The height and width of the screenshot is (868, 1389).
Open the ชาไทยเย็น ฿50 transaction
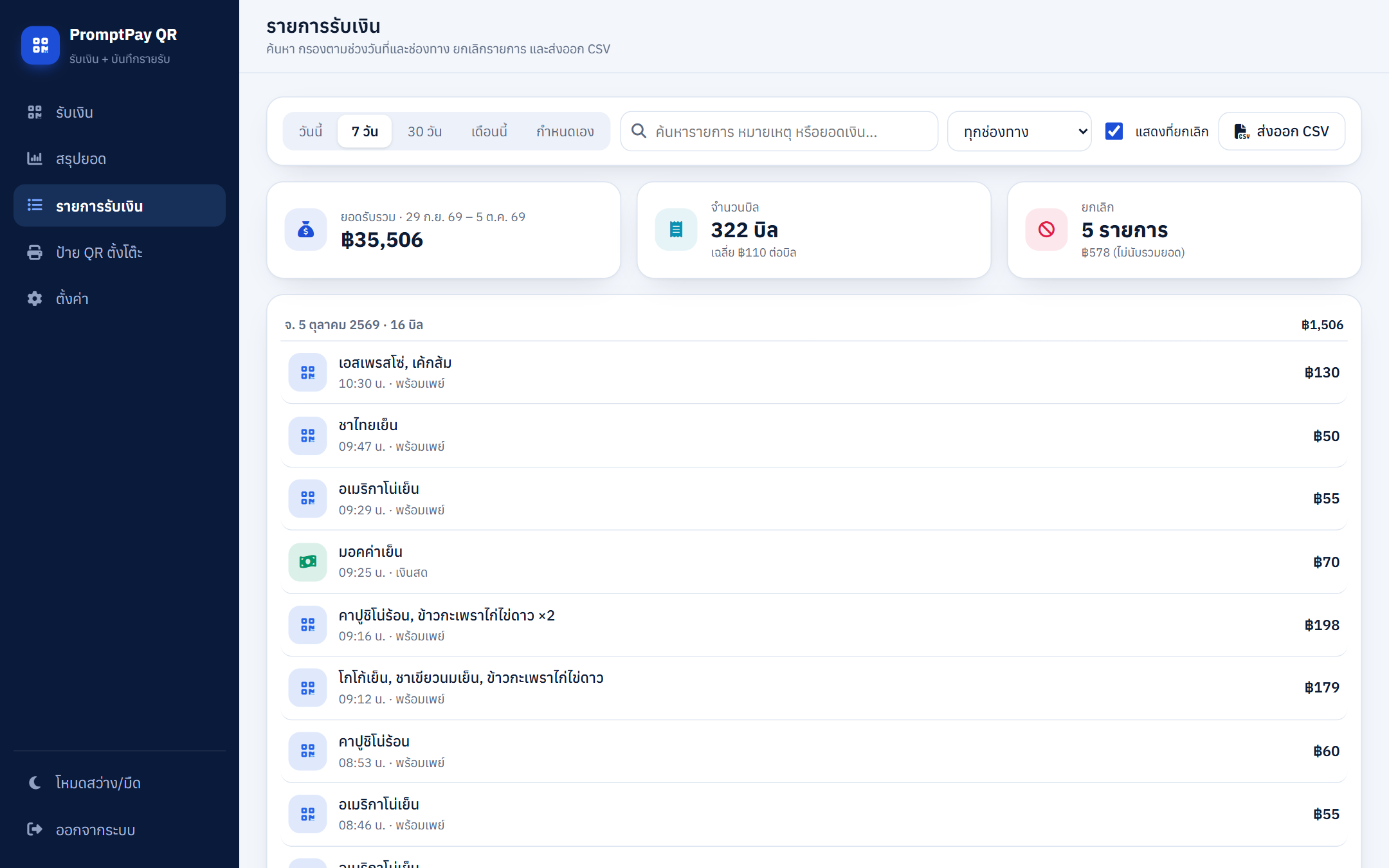814,435
